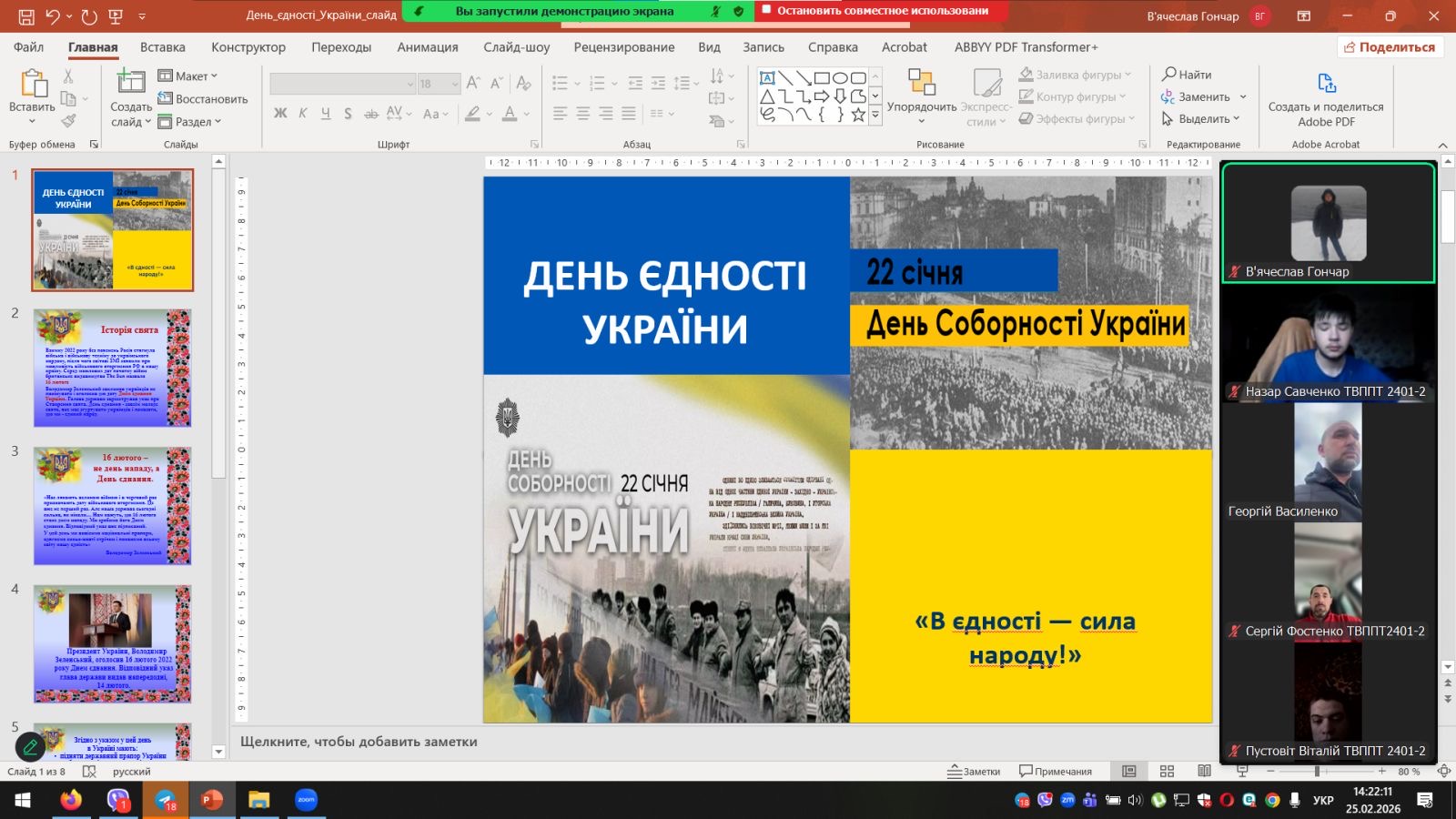Toggle the Notes (Заметки) pane
This screenshot has width=1456, height=819.
point(974,772)
